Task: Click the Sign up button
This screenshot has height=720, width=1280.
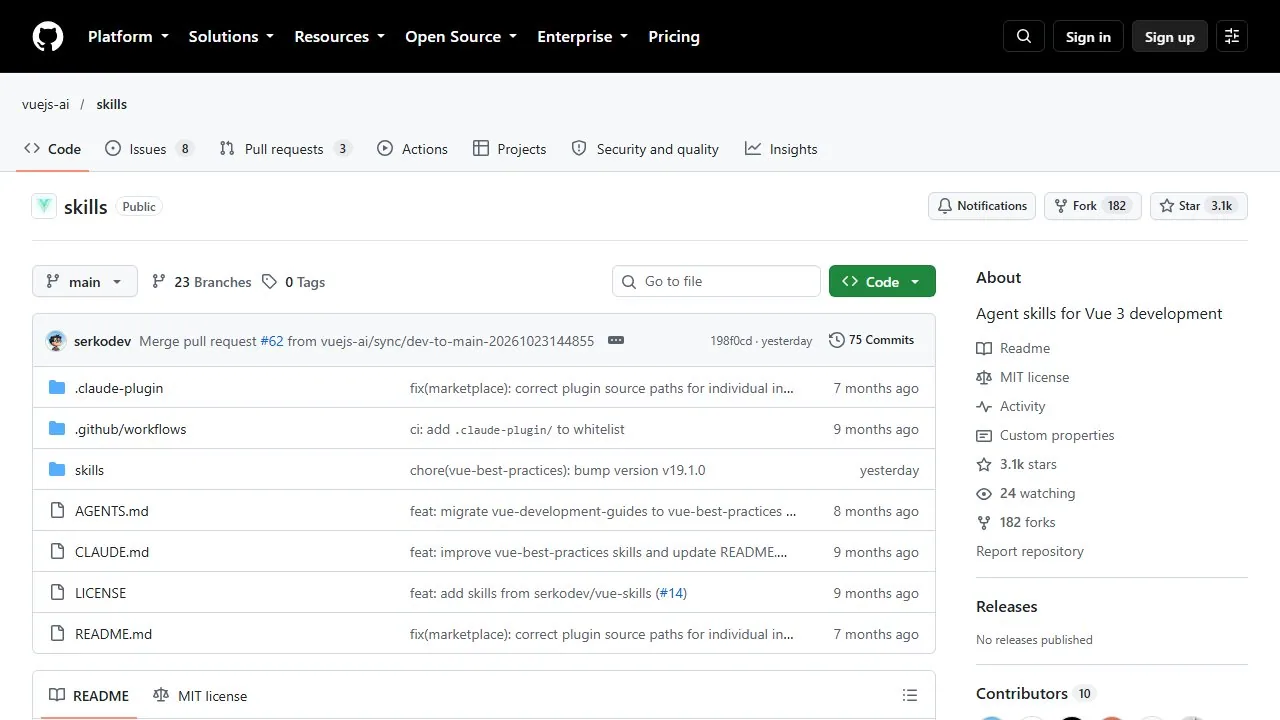Action: click(1170, 36)
